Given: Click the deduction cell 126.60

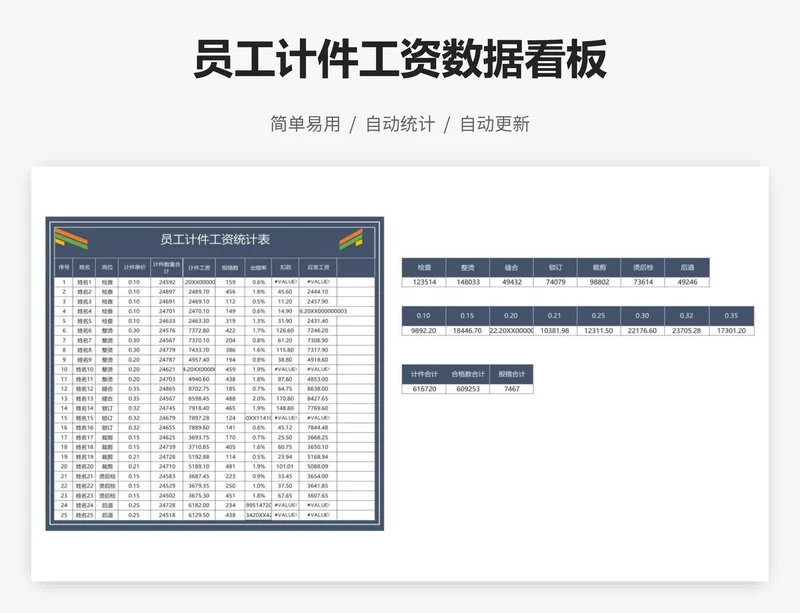Looking at the screenshot, I should pos(285,331).
